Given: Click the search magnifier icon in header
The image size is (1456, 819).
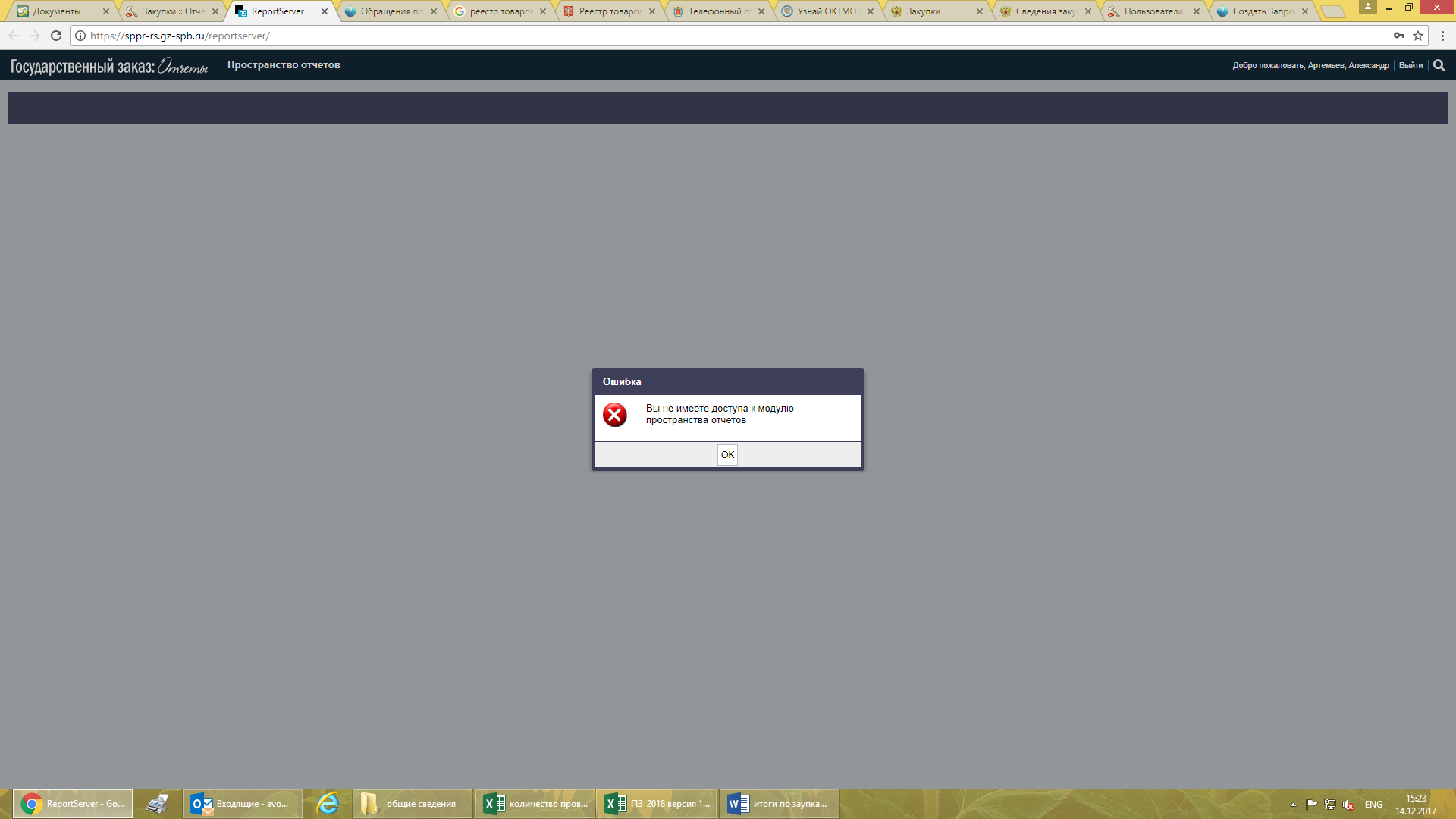Looking at the screenshot, I should [x=1439, y=65].
